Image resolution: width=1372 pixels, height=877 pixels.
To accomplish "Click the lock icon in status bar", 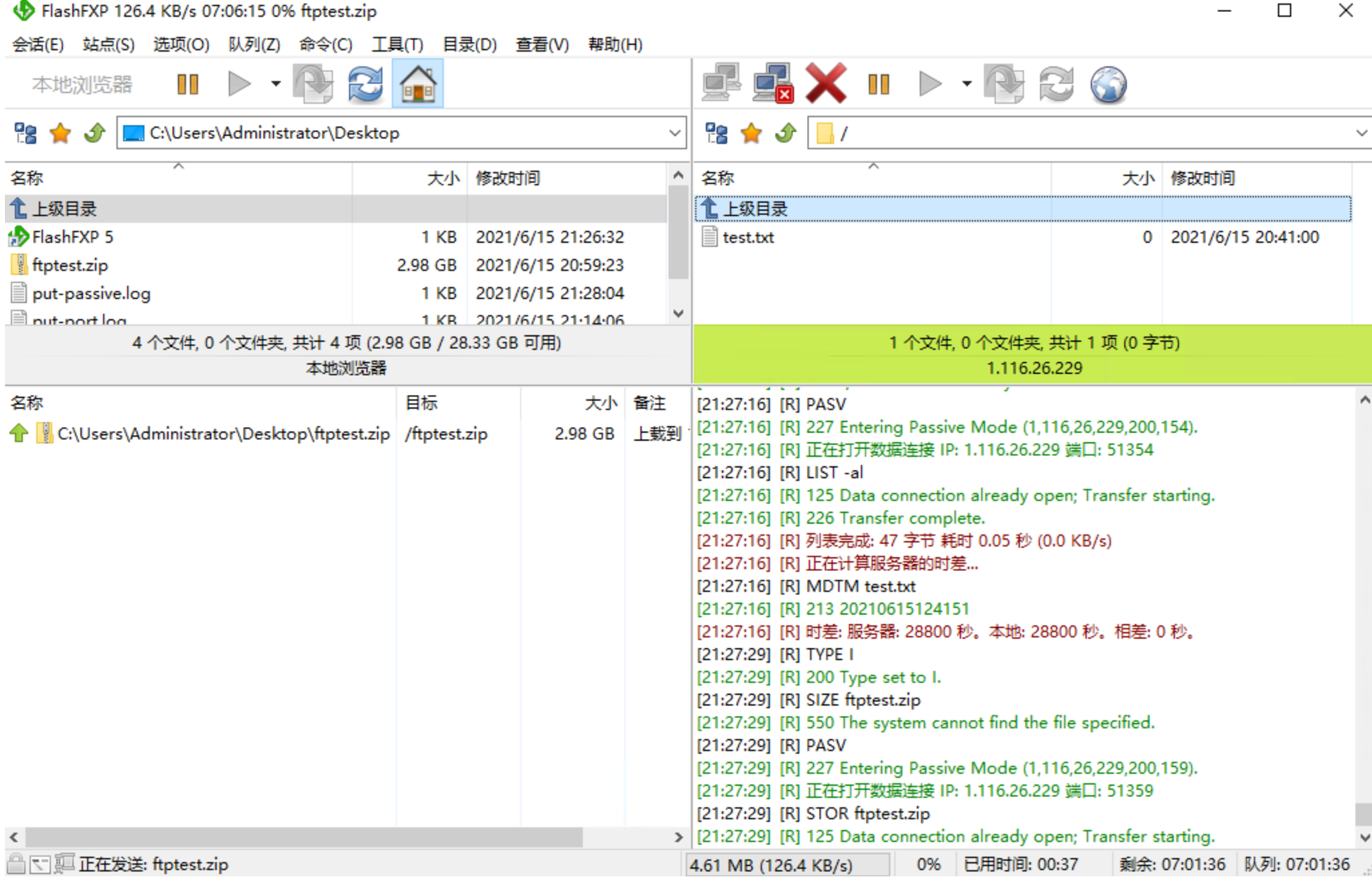I will (x=16, y=864).
